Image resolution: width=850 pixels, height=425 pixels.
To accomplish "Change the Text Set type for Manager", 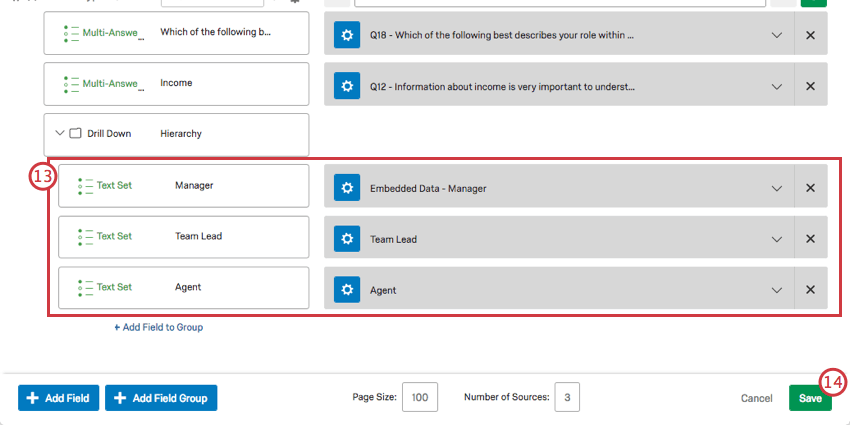I will click(x=105, y=185).
